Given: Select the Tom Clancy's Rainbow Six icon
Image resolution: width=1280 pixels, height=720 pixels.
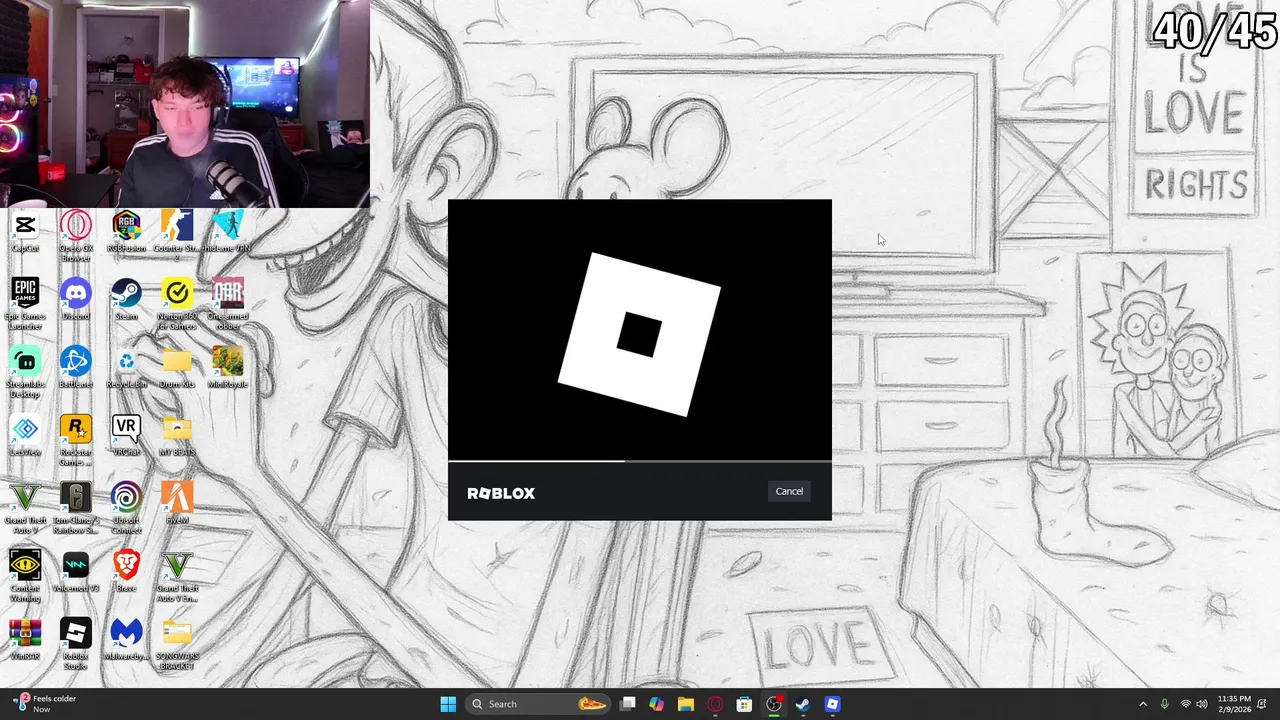Looking at the screenshot, I should (76, 509).
